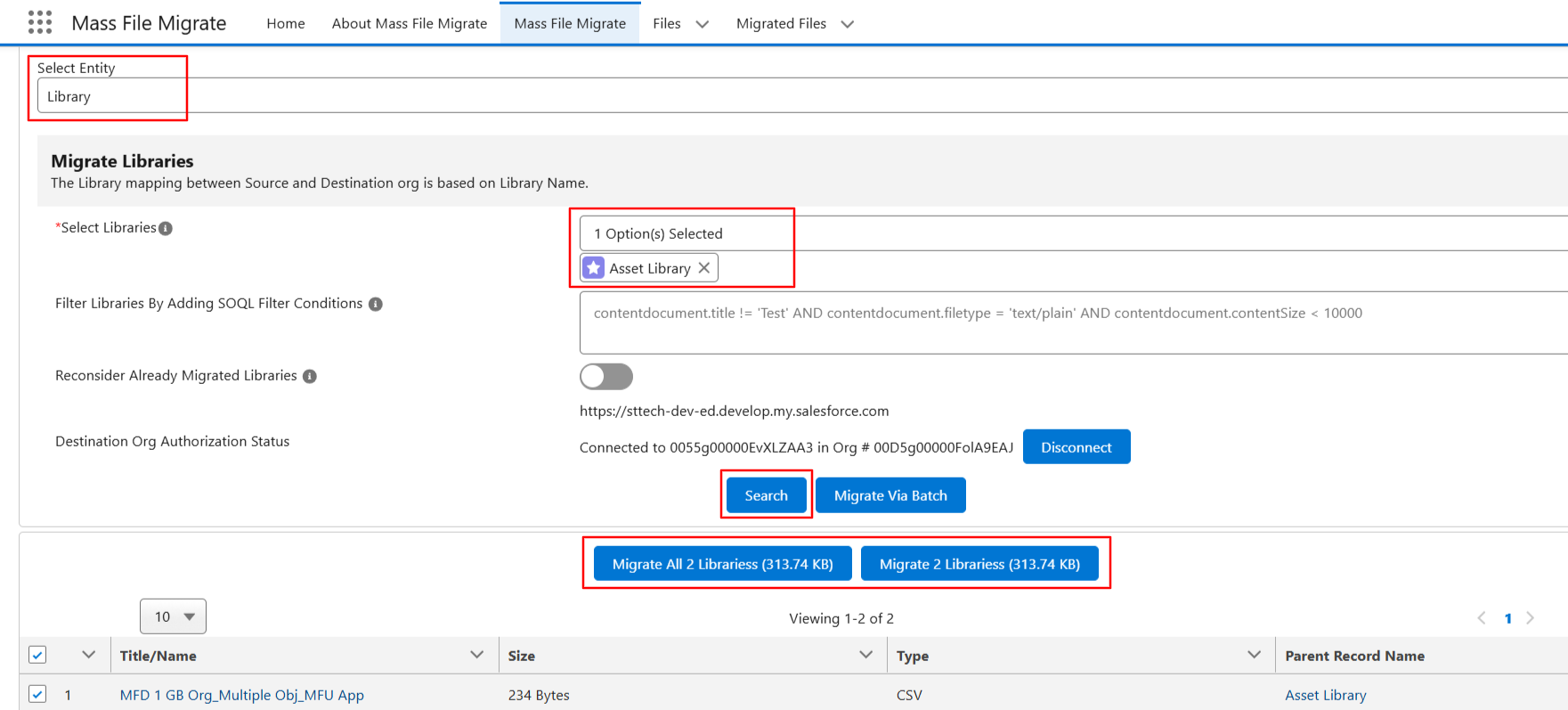Open the App Launcher grid icon
The width and height of the screenshot is (1568, 710).
(40, 22)
